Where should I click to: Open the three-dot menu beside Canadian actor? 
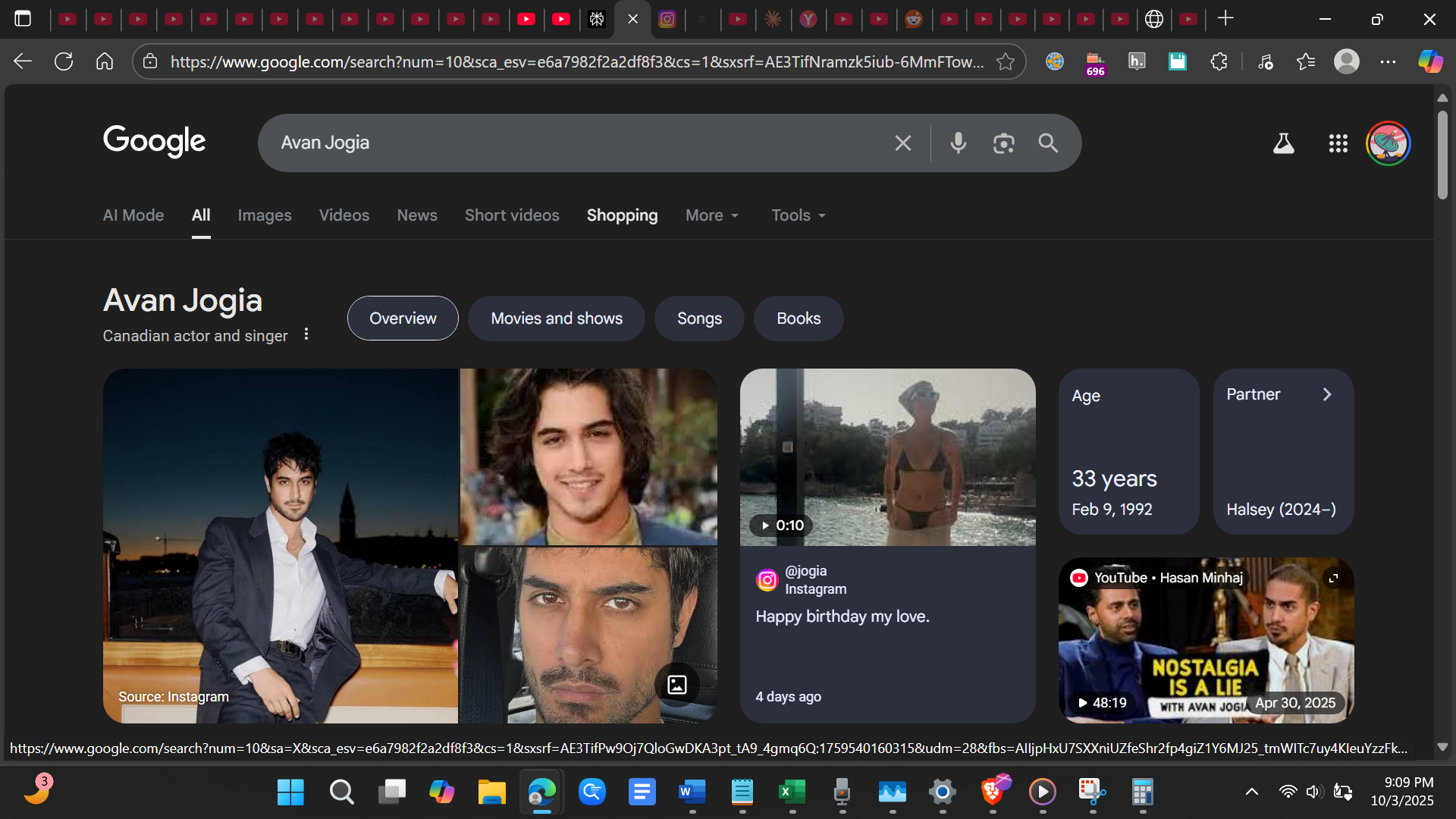306,334
